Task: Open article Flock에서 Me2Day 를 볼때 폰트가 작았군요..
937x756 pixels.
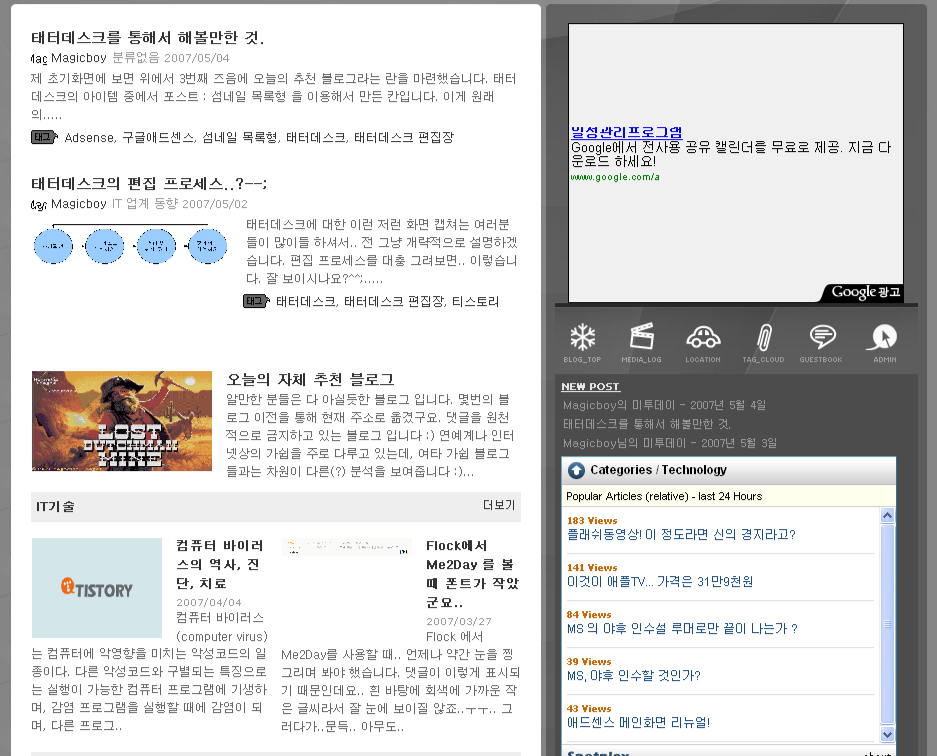Action: (472, 574)
